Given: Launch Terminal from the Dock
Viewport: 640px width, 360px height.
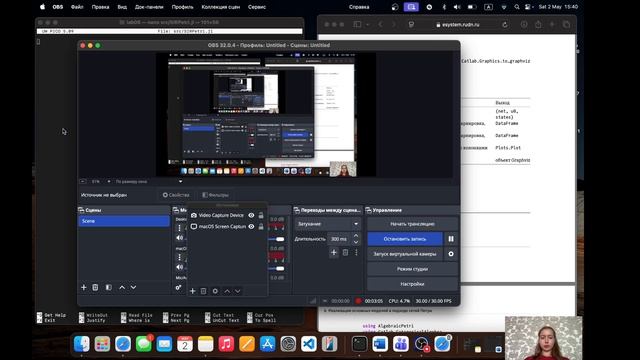Looking at the screenshot, I should (x=359, y=344).
